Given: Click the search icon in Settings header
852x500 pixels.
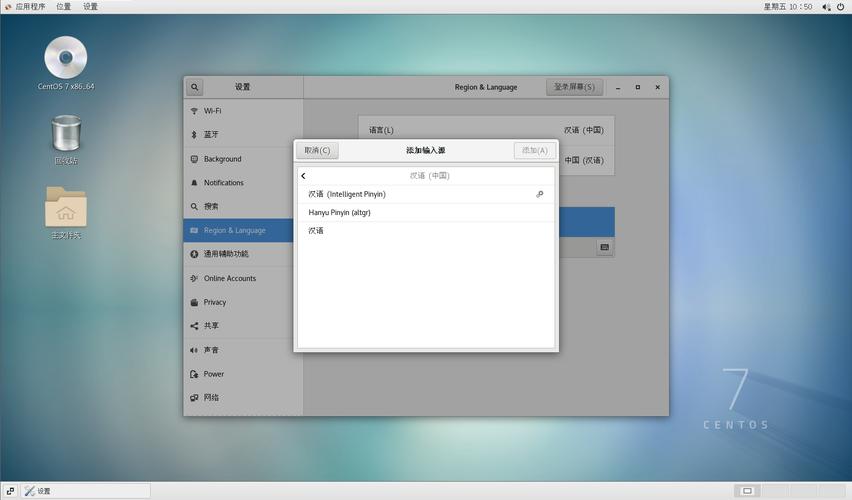Looking at the screenshot, I should click(195, 87).
